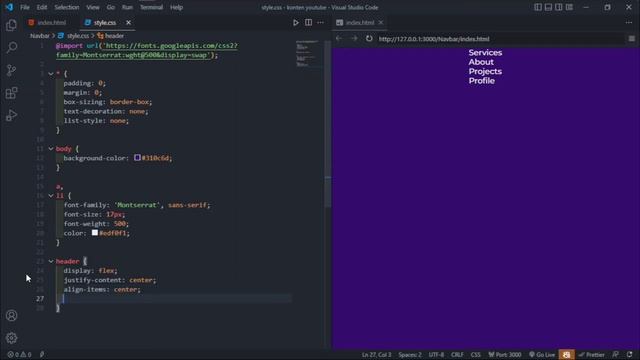
Task: Toggle secondary side bar layout icon
Action: pyautogui.click(x=558, y=7)
